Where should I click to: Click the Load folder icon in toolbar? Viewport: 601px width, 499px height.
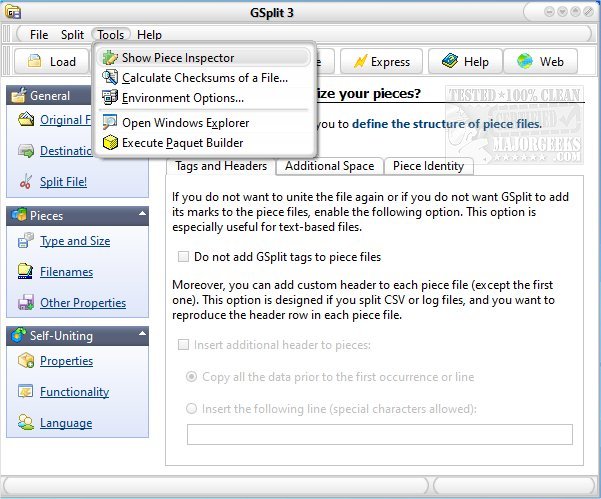click(x=34, y=61)
